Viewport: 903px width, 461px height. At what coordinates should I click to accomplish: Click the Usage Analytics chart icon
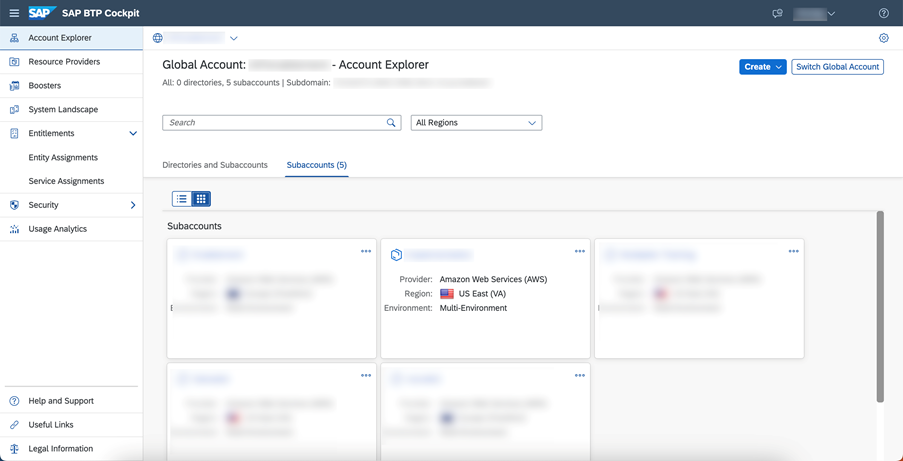[15, 229]
